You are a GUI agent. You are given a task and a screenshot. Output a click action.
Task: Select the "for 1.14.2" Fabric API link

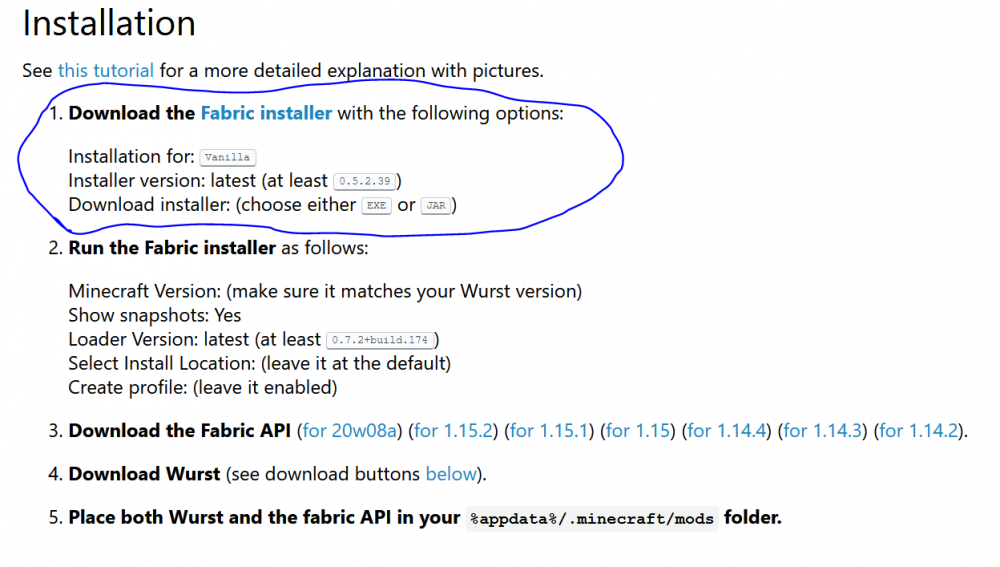coord(920,431)
